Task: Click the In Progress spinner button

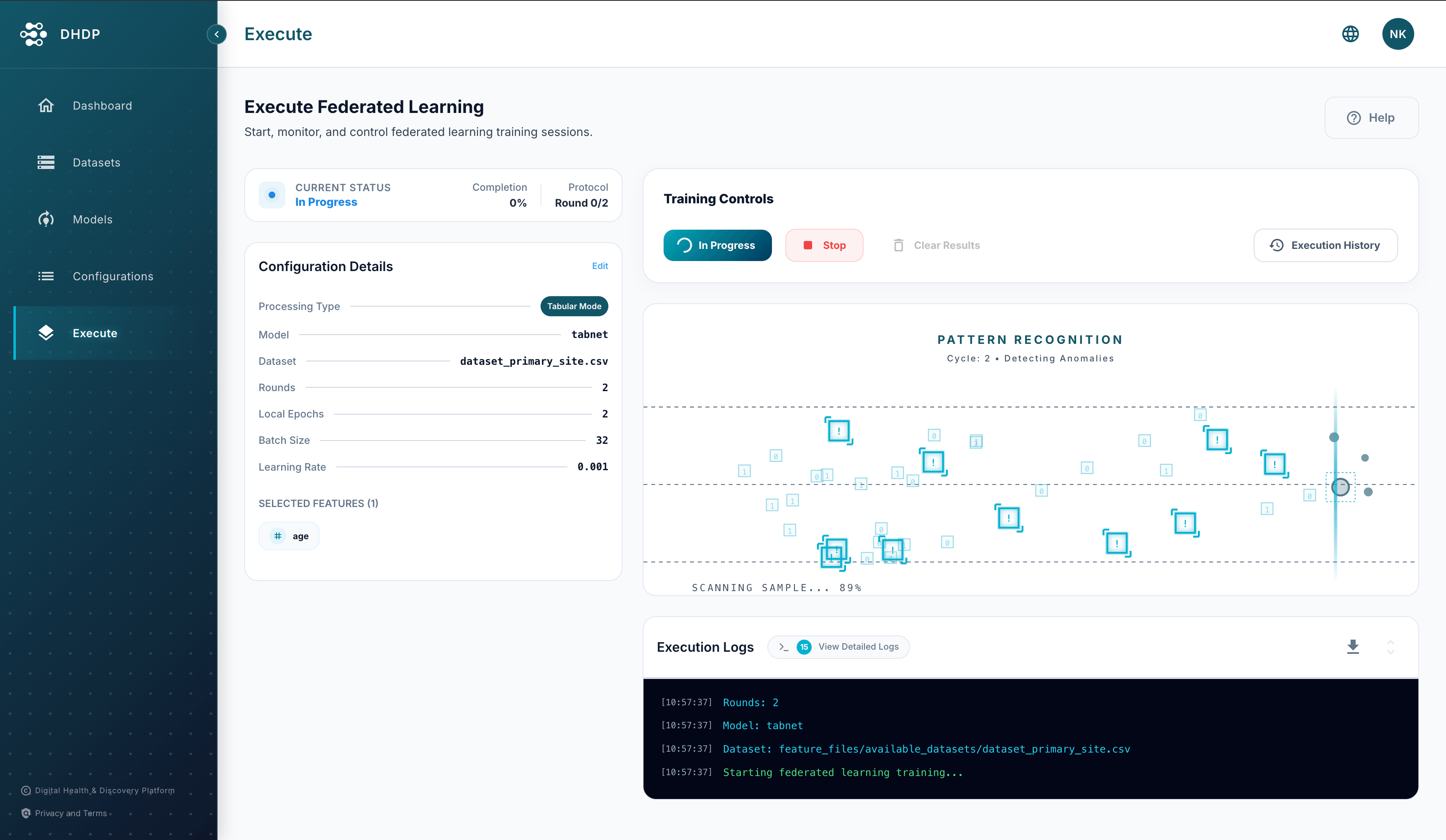Action: point(717,245)
